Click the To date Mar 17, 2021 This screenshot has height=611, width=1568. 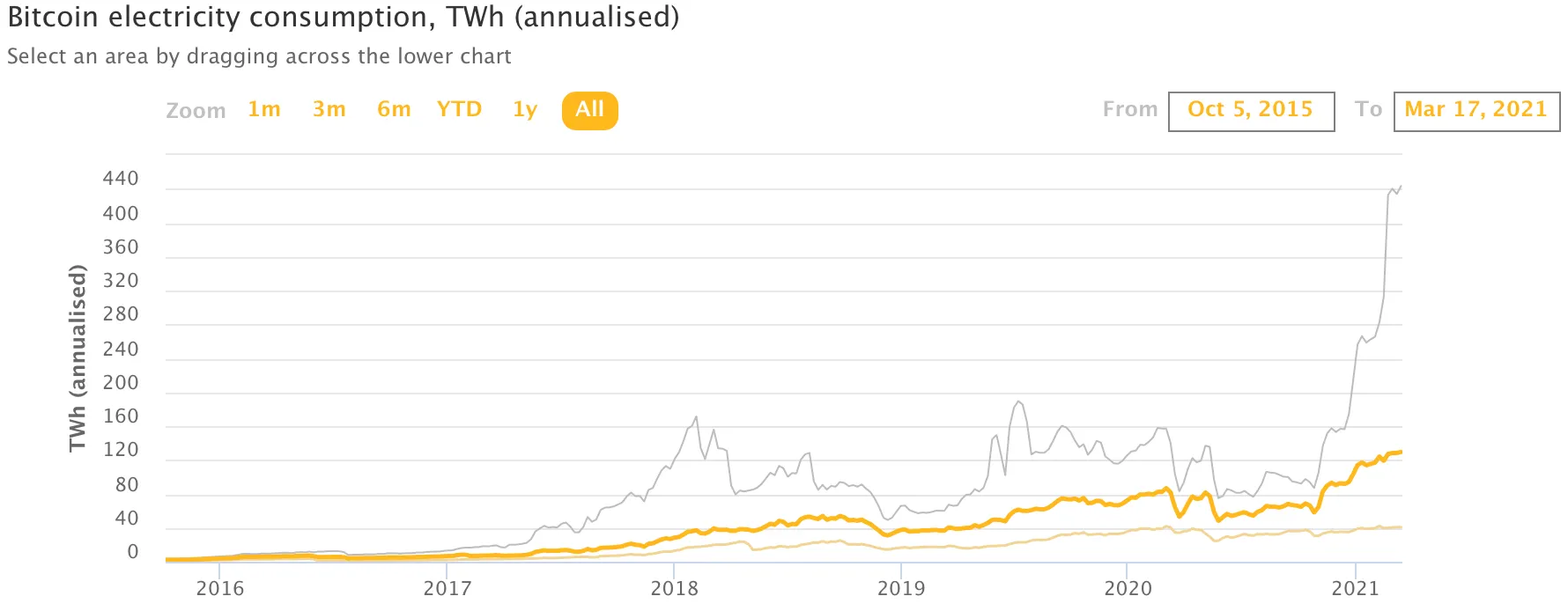pos(1476,109)
